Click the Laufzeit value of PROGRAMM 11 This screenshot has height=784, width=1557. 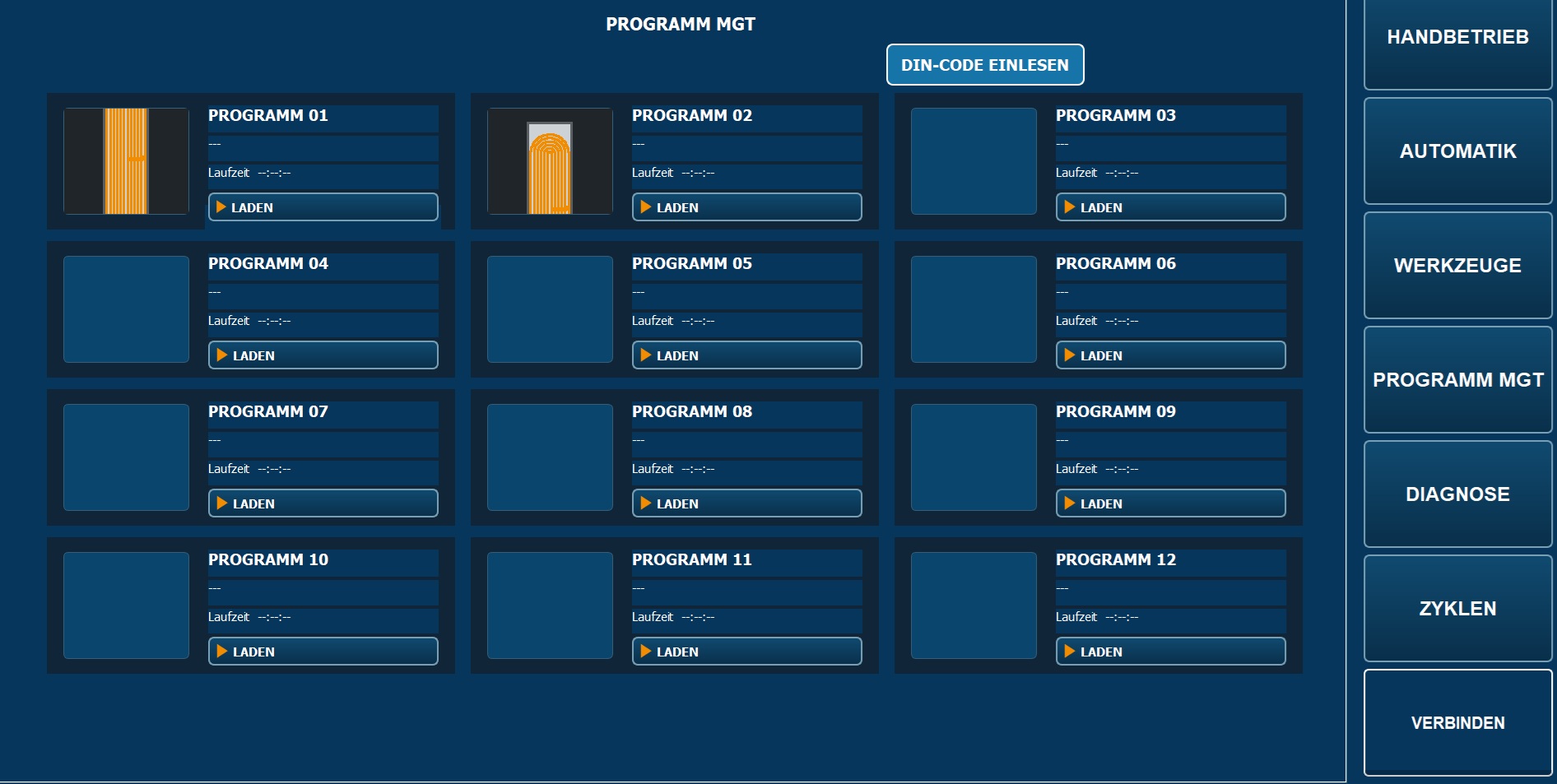click(x=698, y=617)
